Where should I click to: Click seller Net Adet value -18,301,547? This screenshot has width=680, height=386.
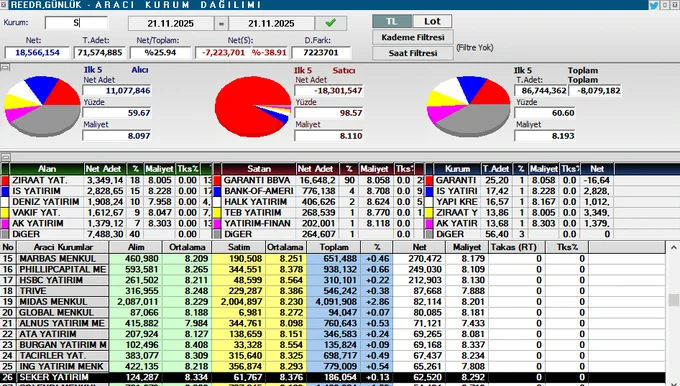pos(329,91)
